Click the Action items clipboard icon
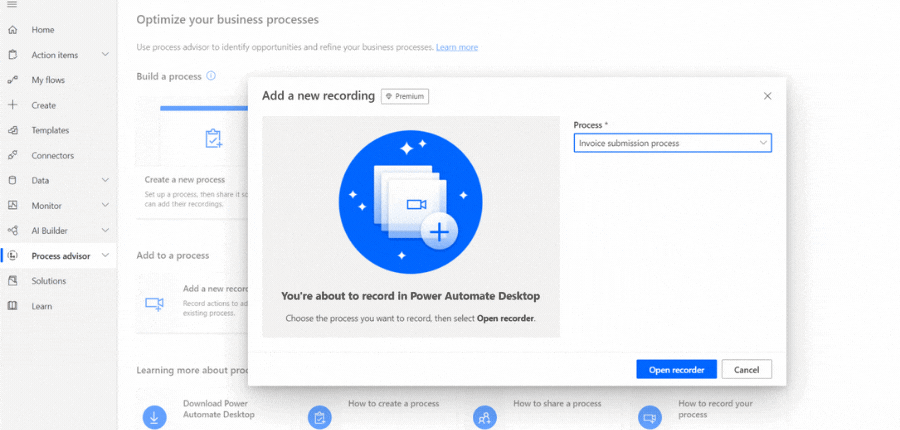900x430 pixels. [x=13, y=55]
